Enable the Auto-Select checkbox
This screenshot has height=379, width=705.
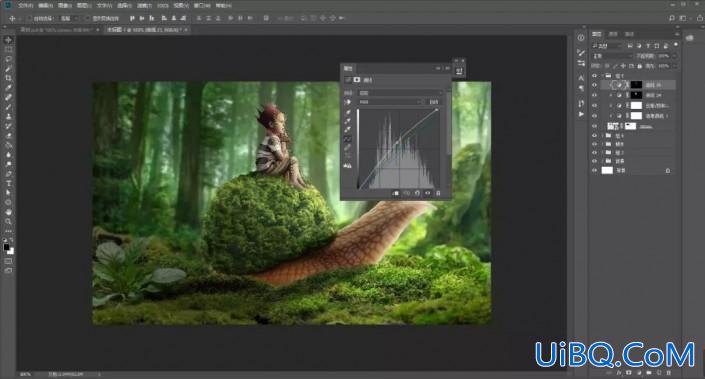click(29, 18)
